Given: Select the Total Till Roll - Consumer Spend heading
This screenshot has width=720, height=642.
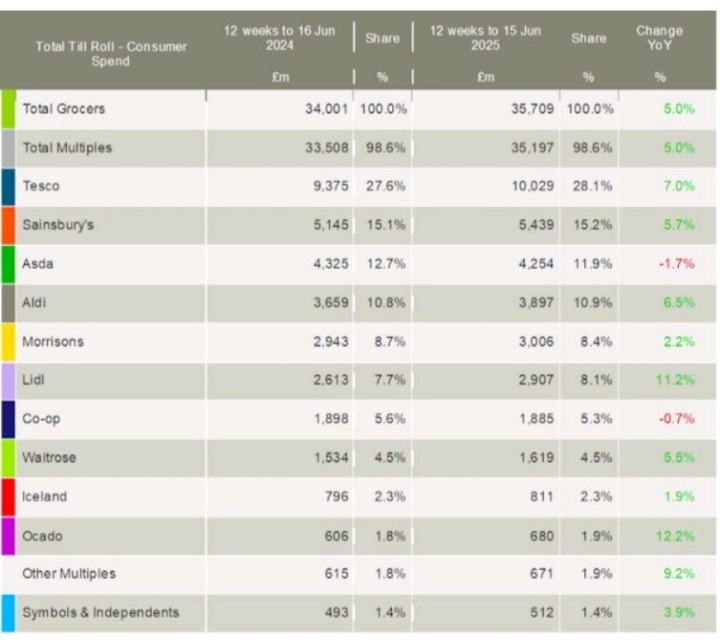Looking at the screenshot, I should pyautogui.click(x=111, y=54).
